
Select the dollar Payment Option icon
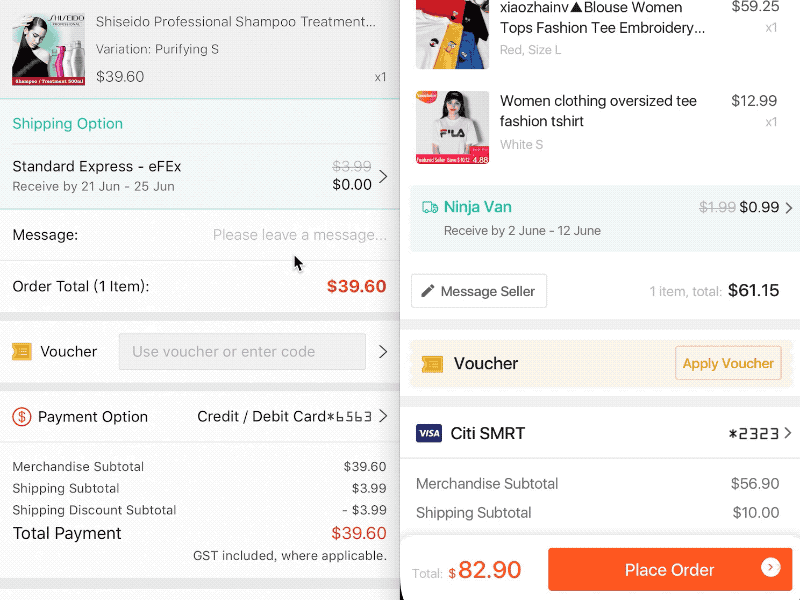coord(20,417)
